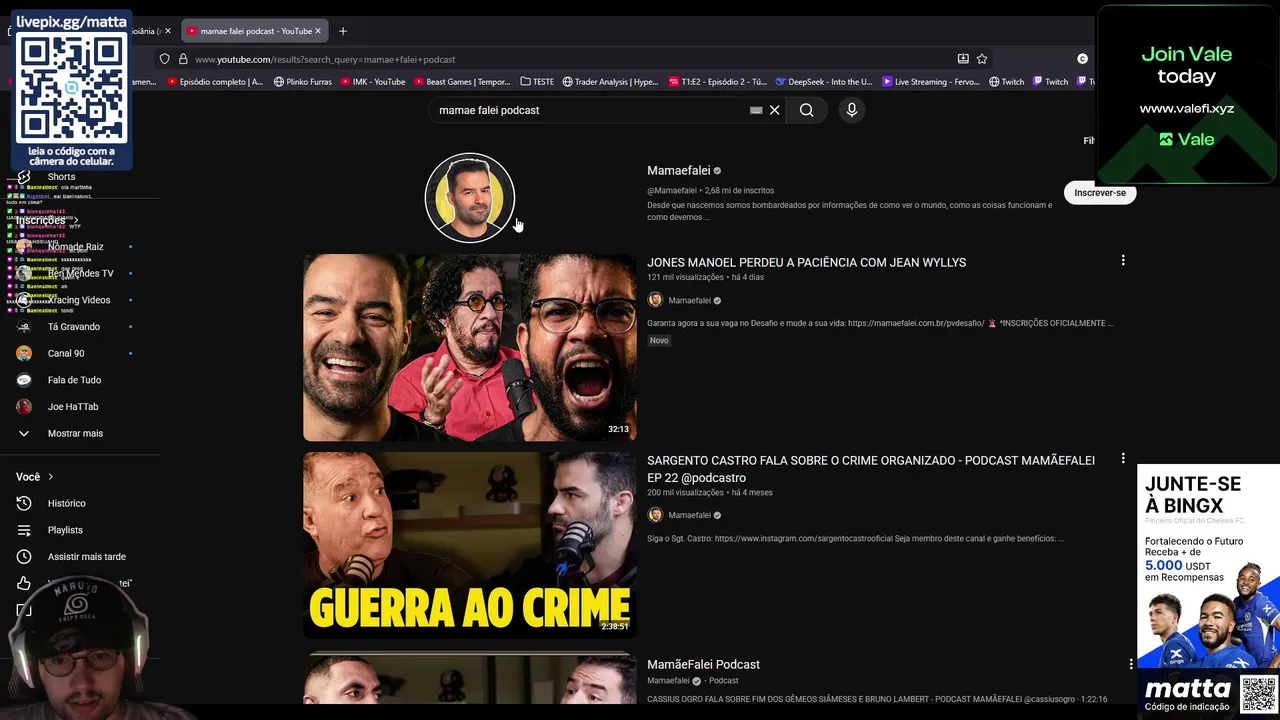Image resolution: width=1280 pixels, height=720 pixels.
Task: Open 'DeepSeek - Into the U...' bookmark
Action: (x=824, y=82)
